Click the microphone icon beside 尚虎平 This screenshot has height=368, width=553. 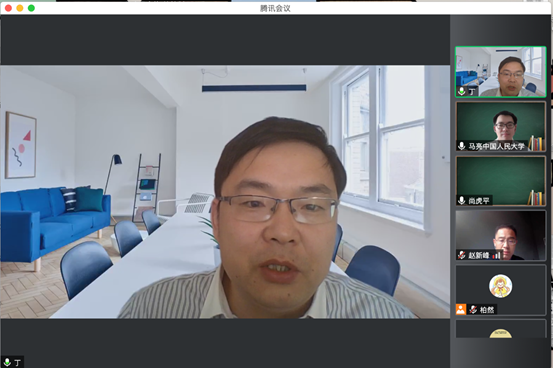point(461,200)
